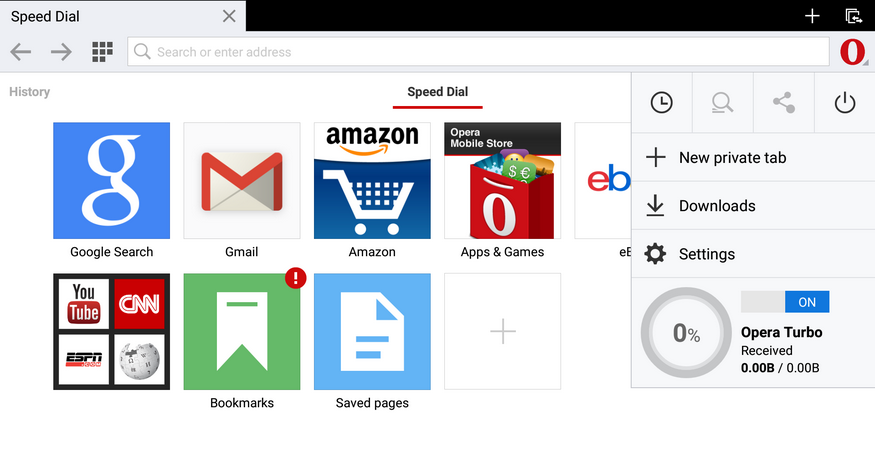Open the YouTube icon in the folder
The image size is (875, 475).
(x=84, y=304)
